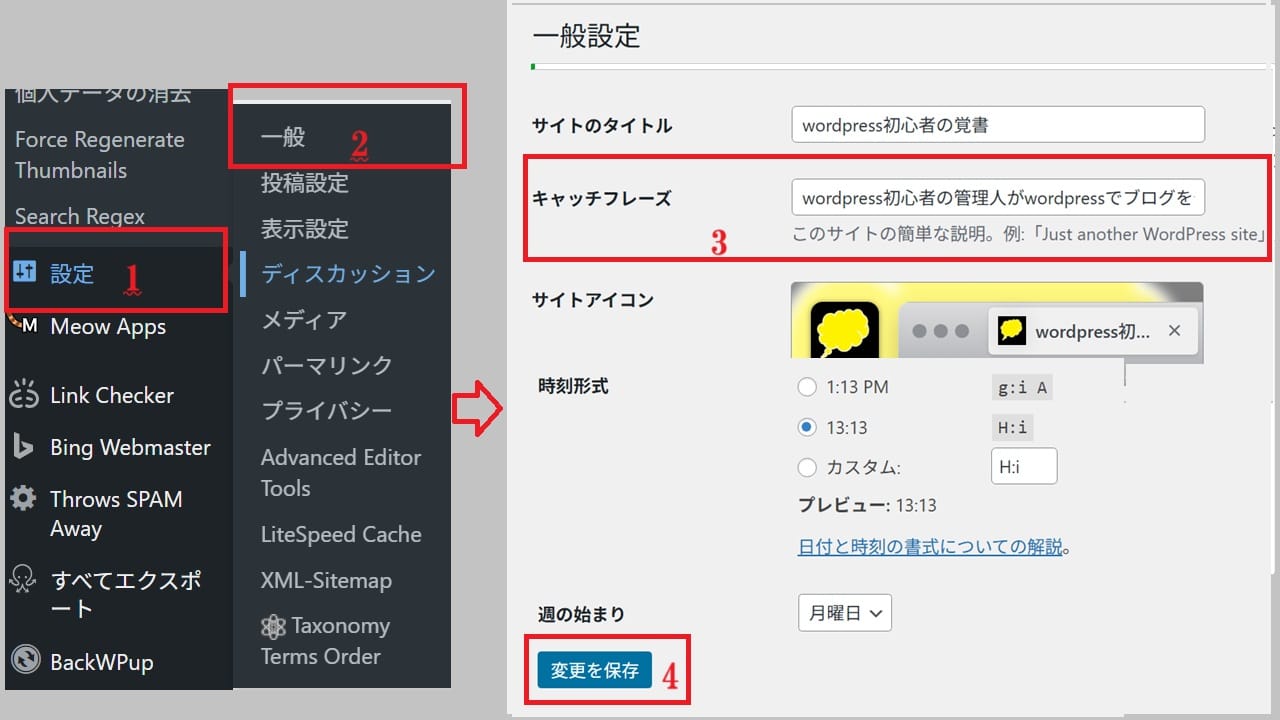Open the 一般 settings submenu item
This screenshot has height=720, width=1280.
point(283,138)
